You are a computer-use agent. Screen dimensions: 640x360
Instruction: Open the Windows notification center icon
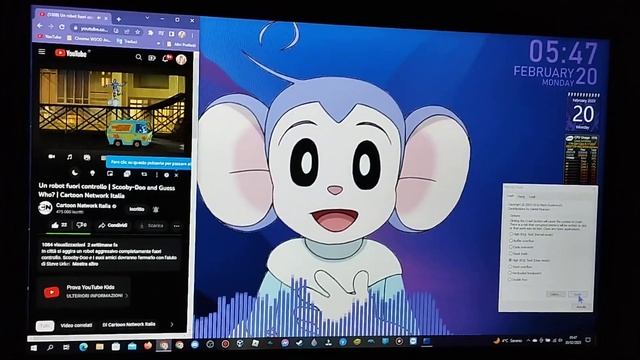(588, 340)
